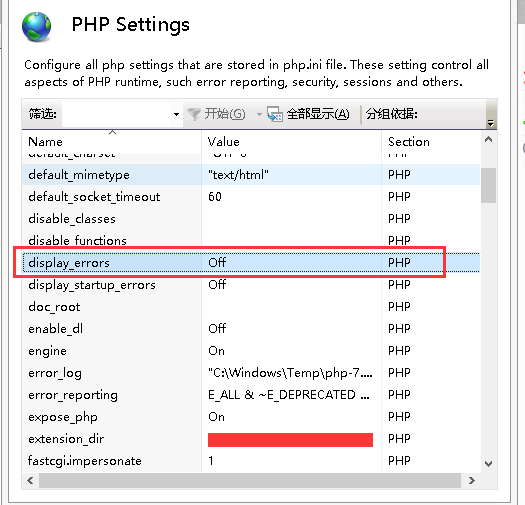Click the vertical scrollbar up arrow

[489, 139]
